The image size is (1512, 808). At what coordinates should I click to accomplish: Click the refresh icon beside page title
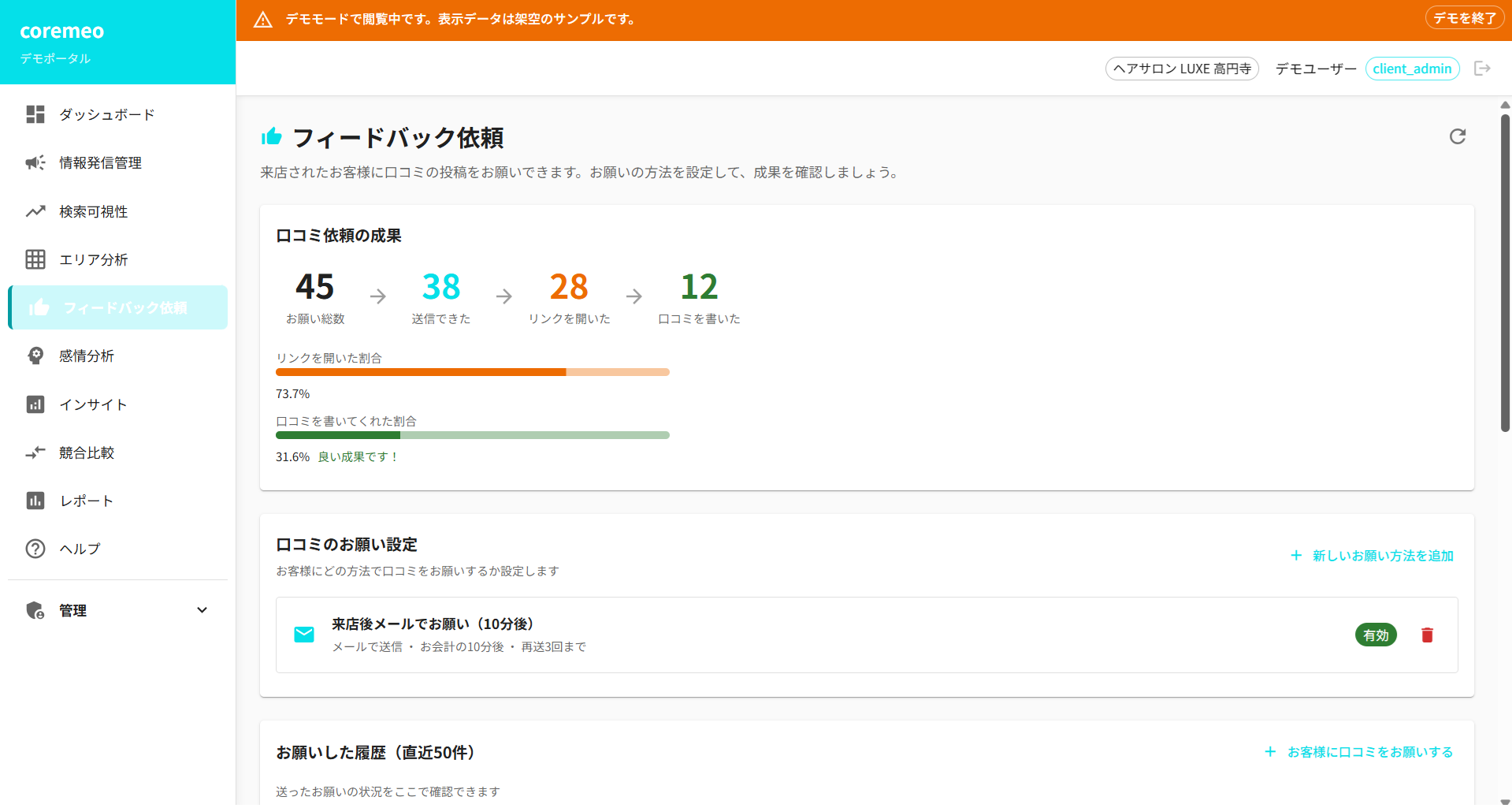(x=1458, y=136)
